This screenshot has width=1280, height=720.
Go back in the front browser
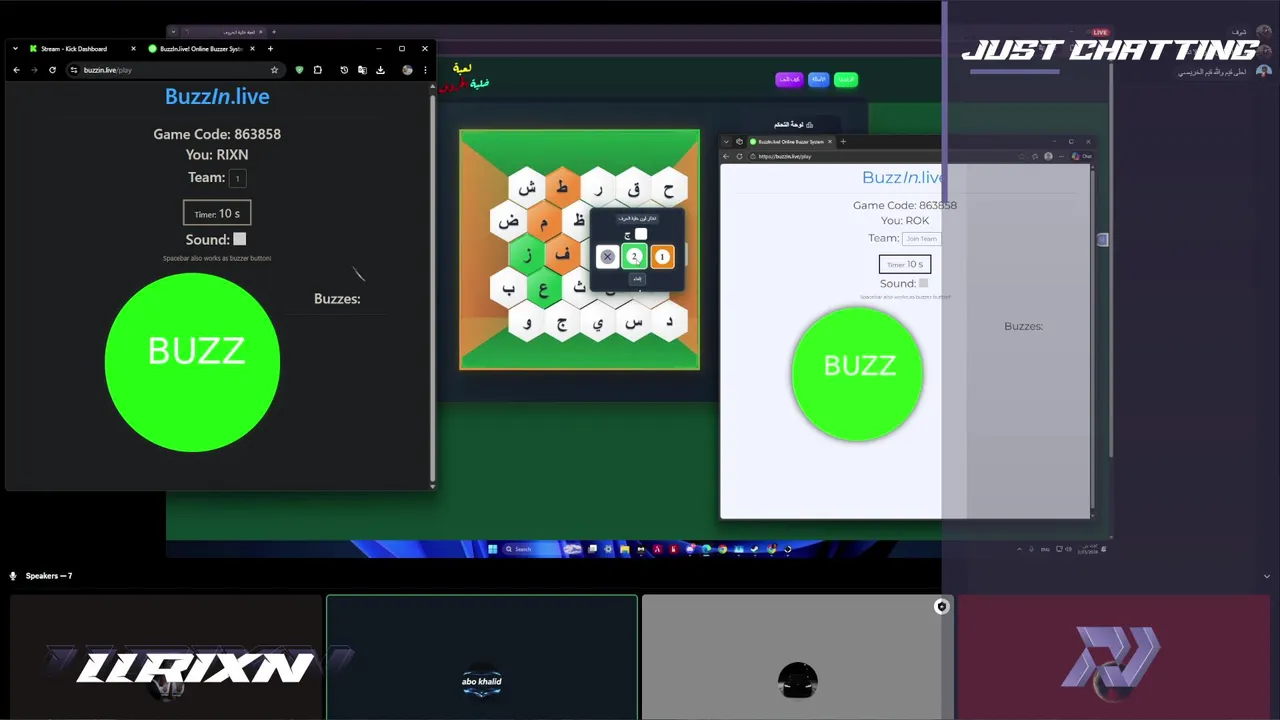(16, 70)
